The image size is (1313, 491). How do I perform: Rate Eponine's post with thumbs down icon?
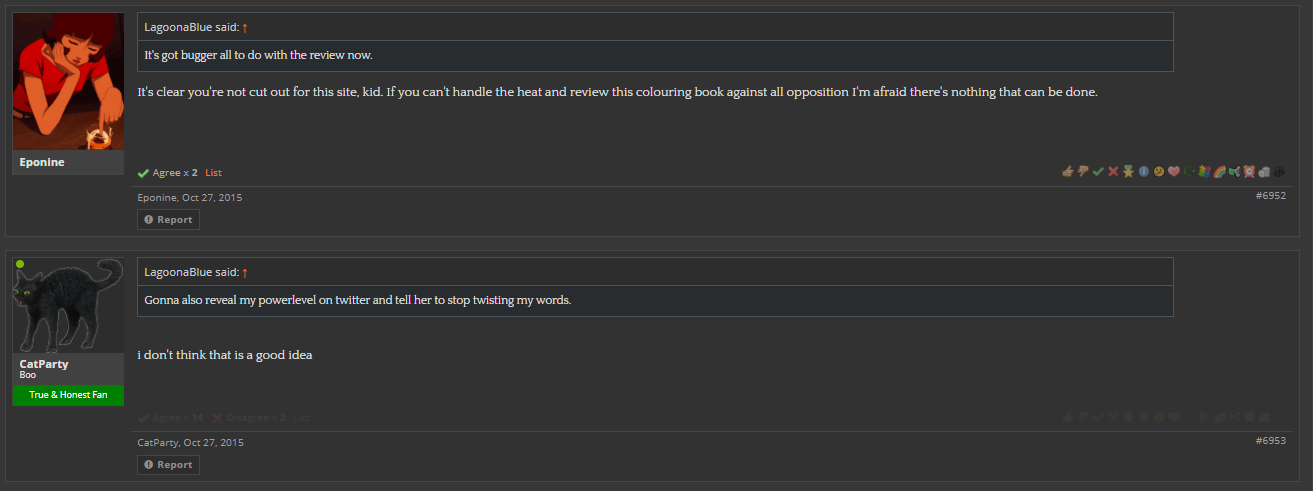(x=1083, y=171)
